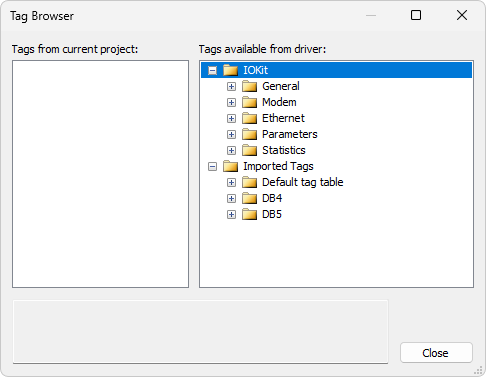Screen dimensions: 486x377
Task: Expand the DB4 node
Action: 231,198
